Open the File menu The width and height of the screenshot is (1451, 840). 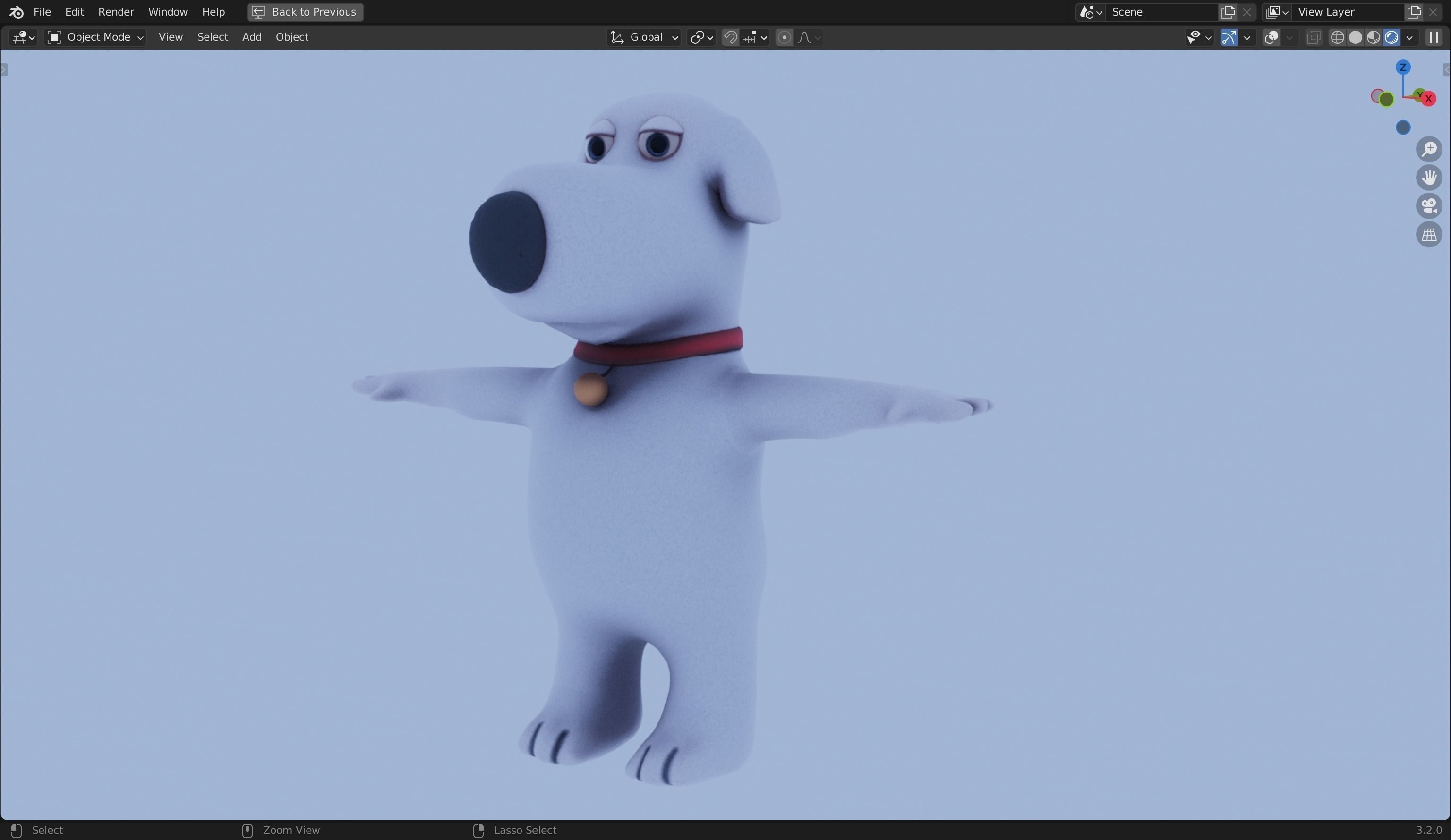click(42, 11)
